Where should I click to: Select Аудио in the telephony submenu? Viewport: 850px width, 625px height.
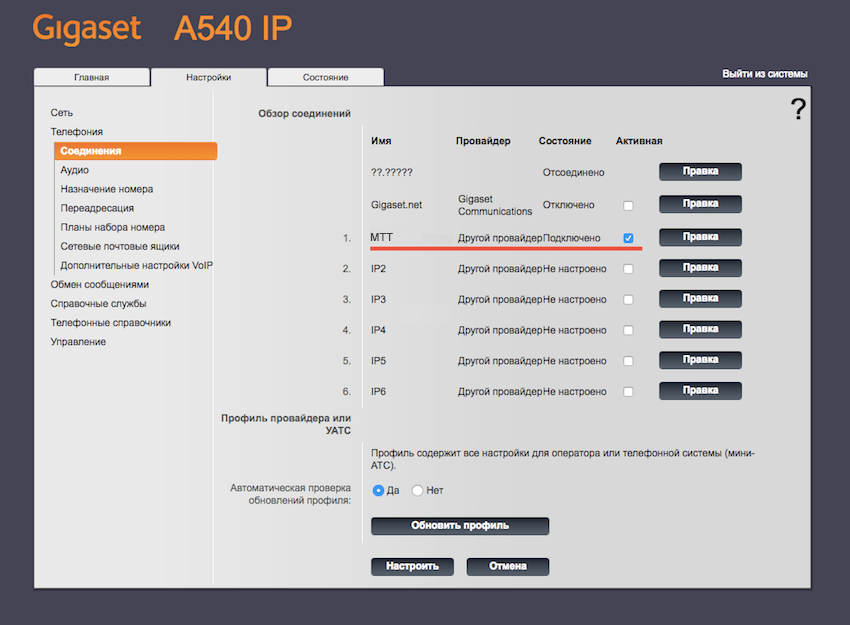(x=74, y=170)
